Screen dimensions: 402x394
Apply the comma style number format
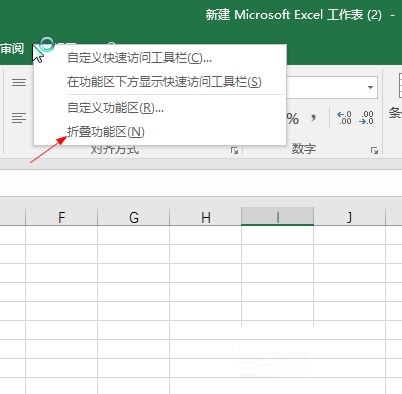[313, 118]
